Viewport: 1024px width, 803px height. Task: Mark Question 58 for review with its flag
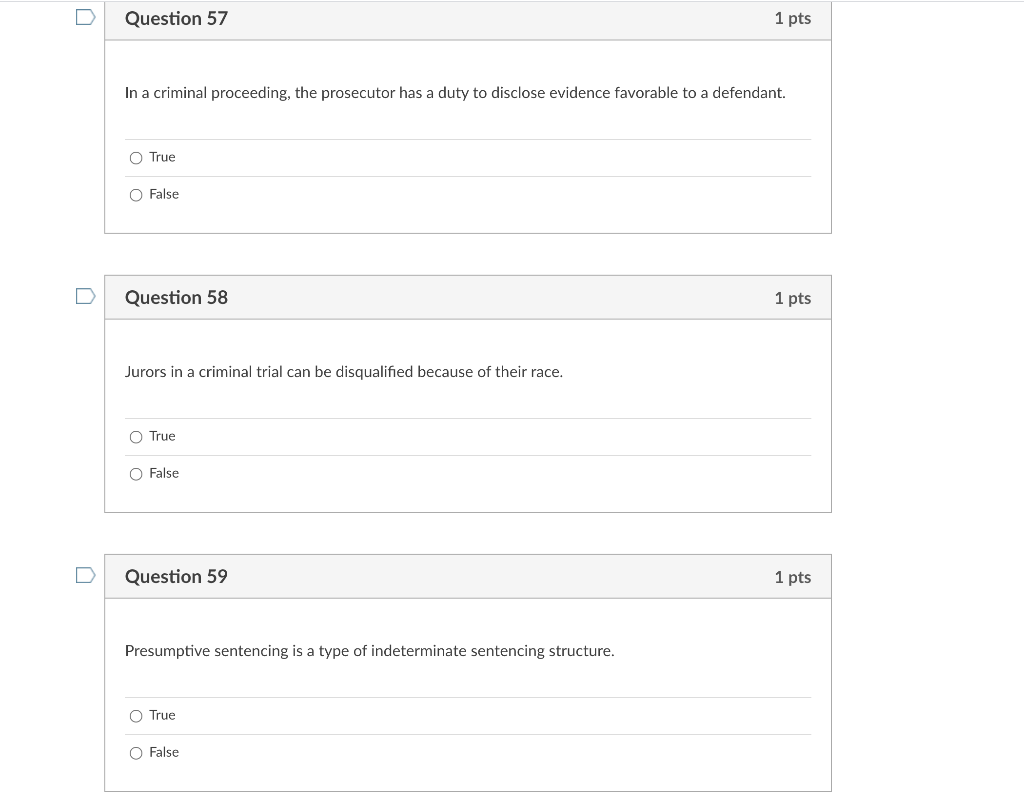tap(85, 295)
